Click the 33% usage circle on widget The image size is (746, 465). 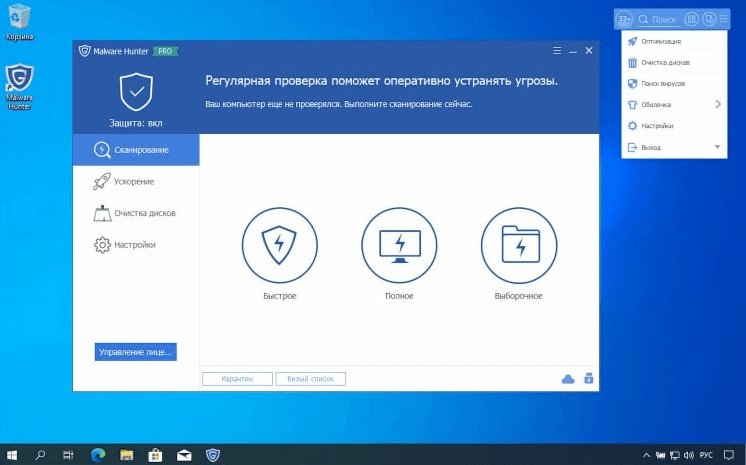624,19
